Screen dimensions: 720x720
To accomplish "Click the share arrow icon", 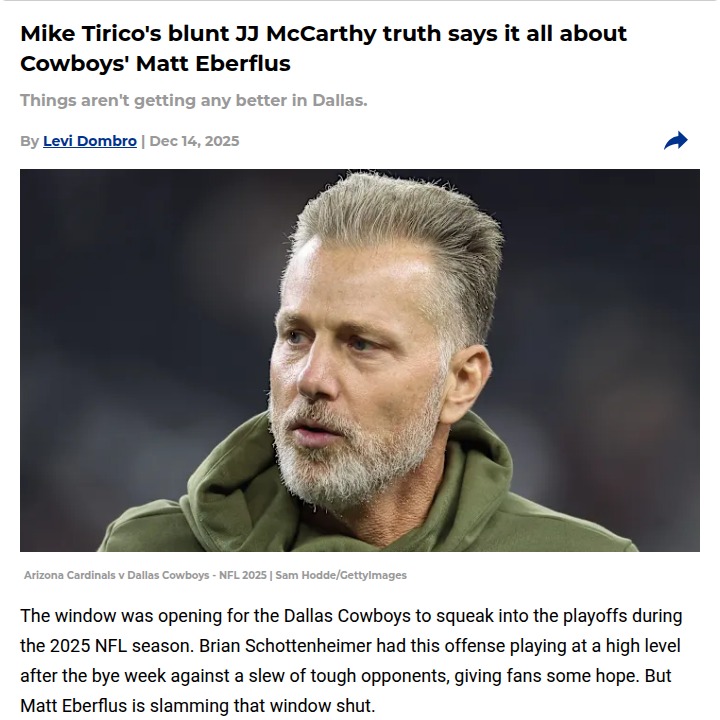I will 676,141.
